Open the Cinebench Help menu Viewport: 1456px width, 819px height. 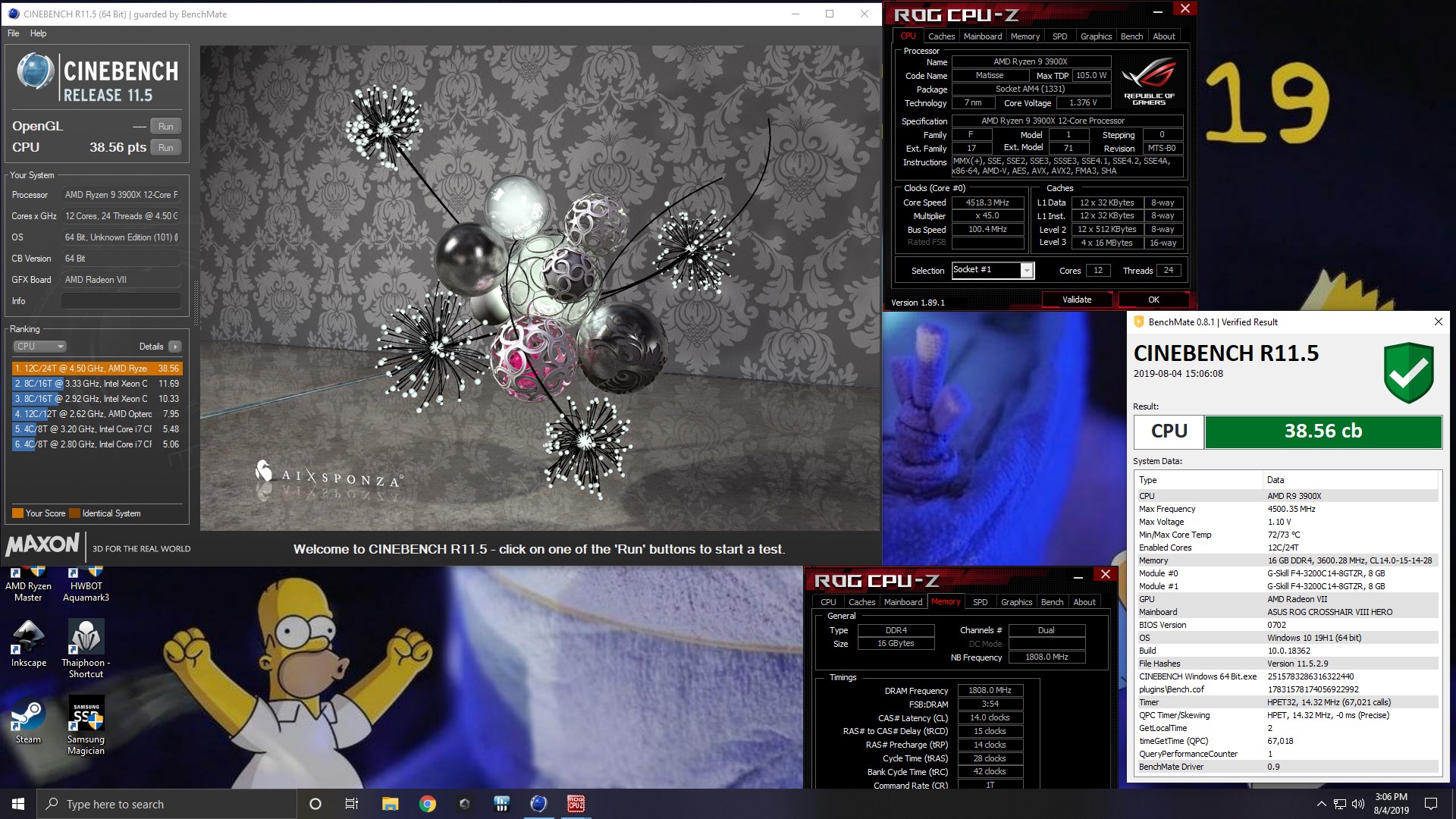point(38,33)
